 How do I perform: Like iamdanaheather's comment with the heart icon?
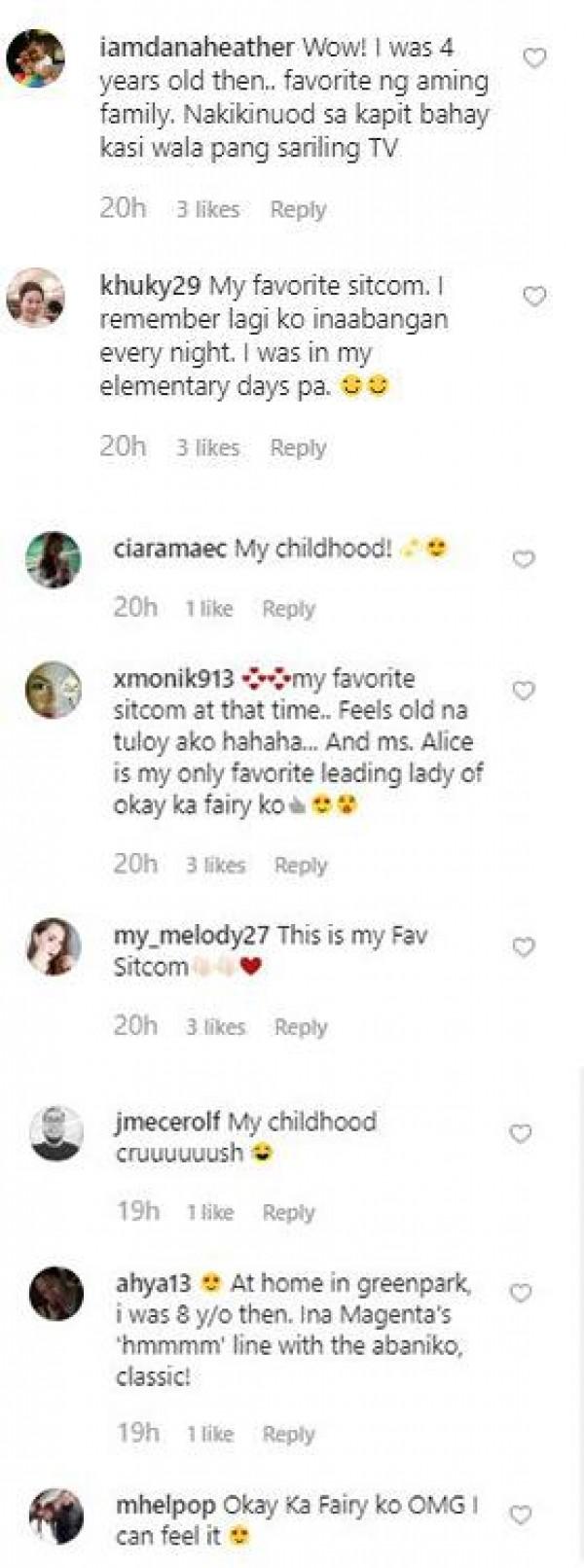534,58
